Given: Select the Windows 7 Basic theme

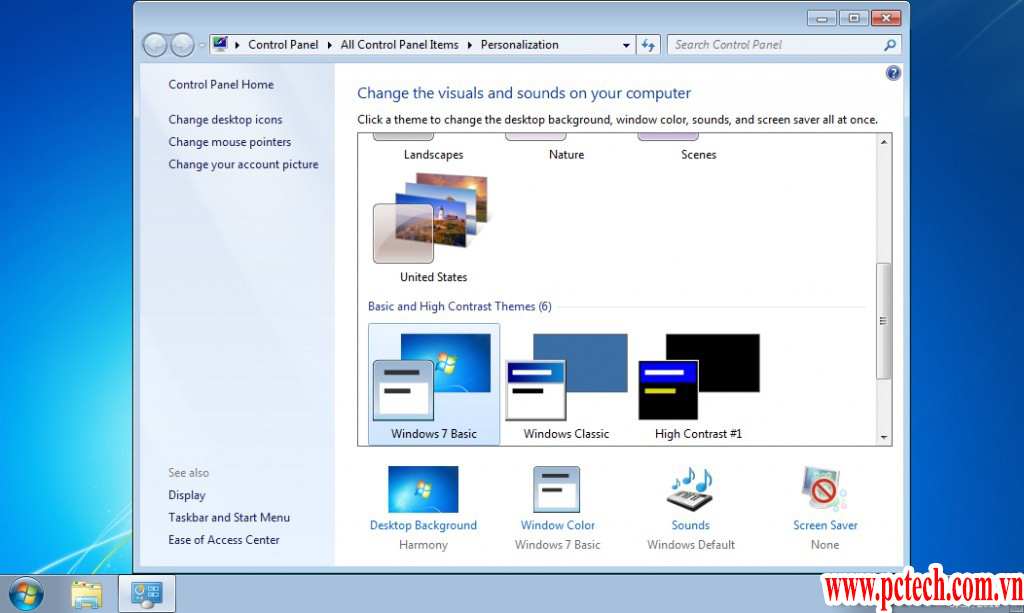Looking at the screenshot, I should (x=433, y=382).
